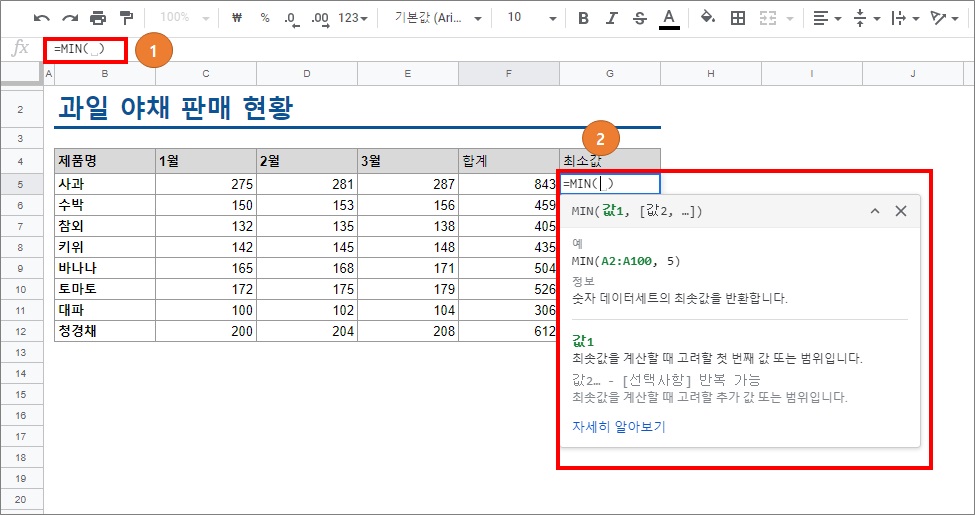Collapse the MIN function help popup
This screenshot has height=515, width=975.
tap(875, 211)
